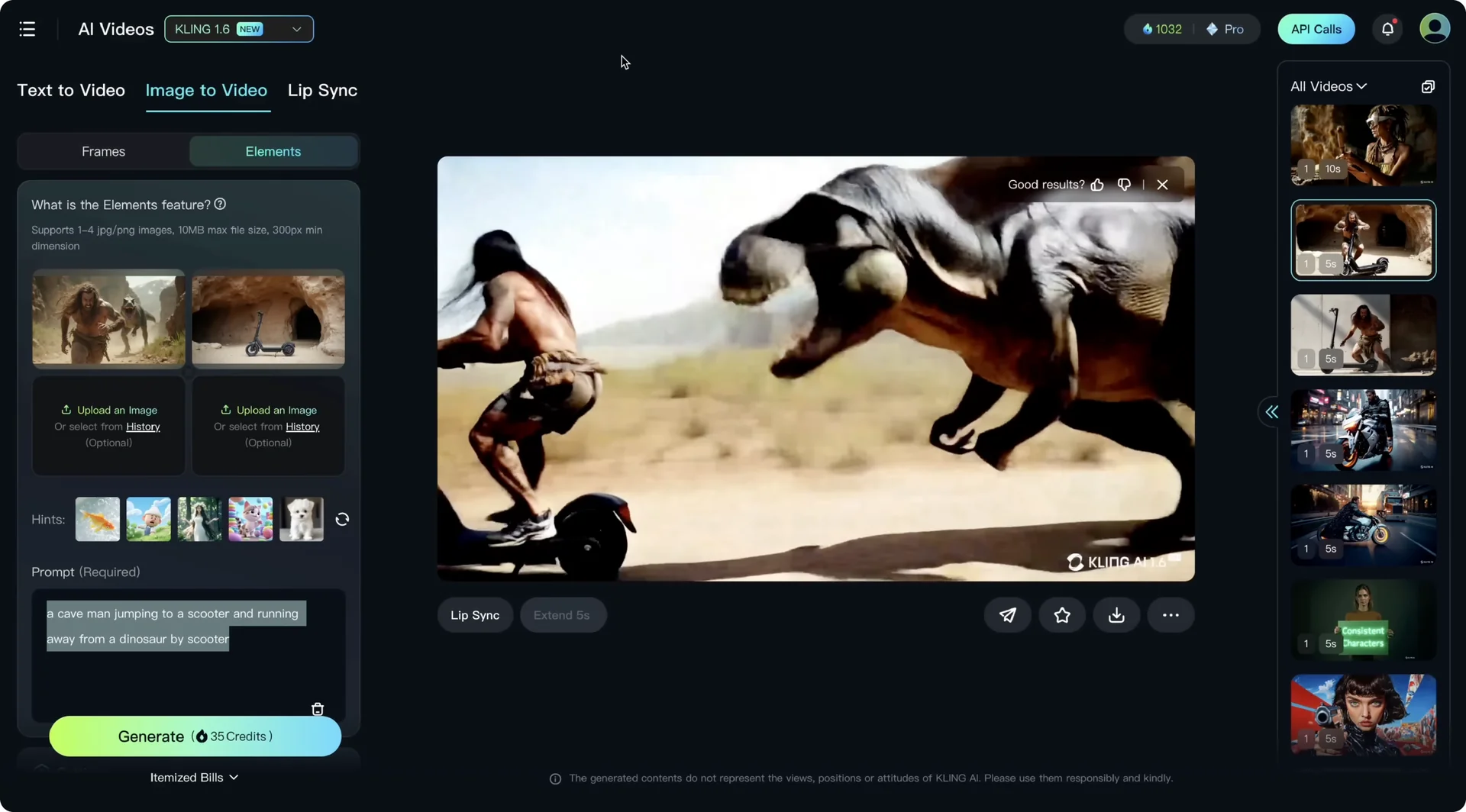The width and height of the screenshot is (1466, 812).
Task: Delete the prompt text with trash icon
Action: pyautogui.click(x=318, y=709)
